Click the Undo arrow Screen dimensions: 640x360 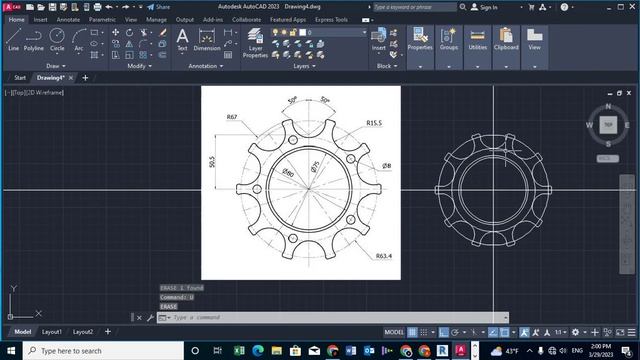[109, 7]
